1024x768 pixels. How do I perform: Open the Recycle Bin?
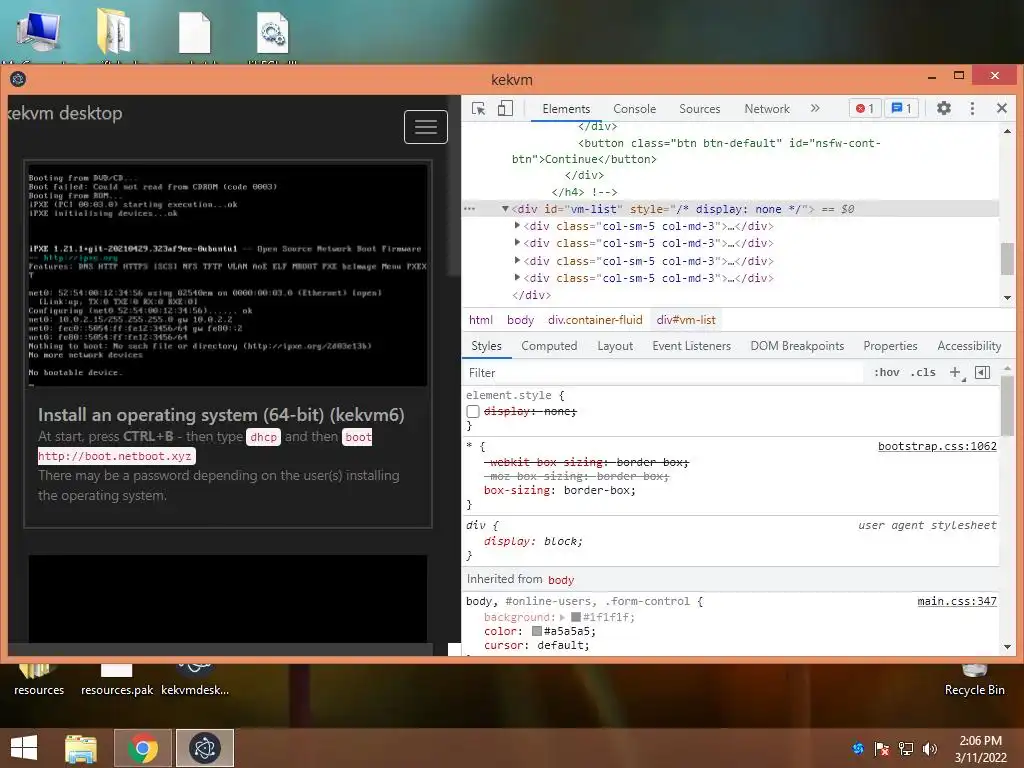coord(974,680)
